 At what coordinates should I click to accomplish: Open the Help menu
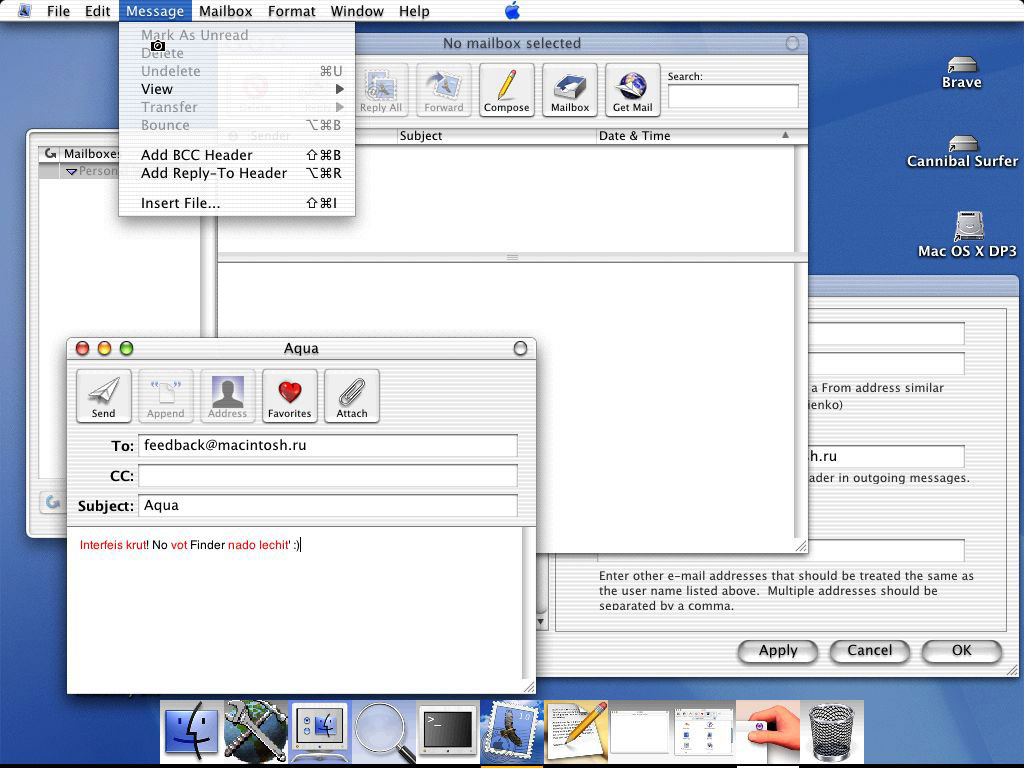414,11
